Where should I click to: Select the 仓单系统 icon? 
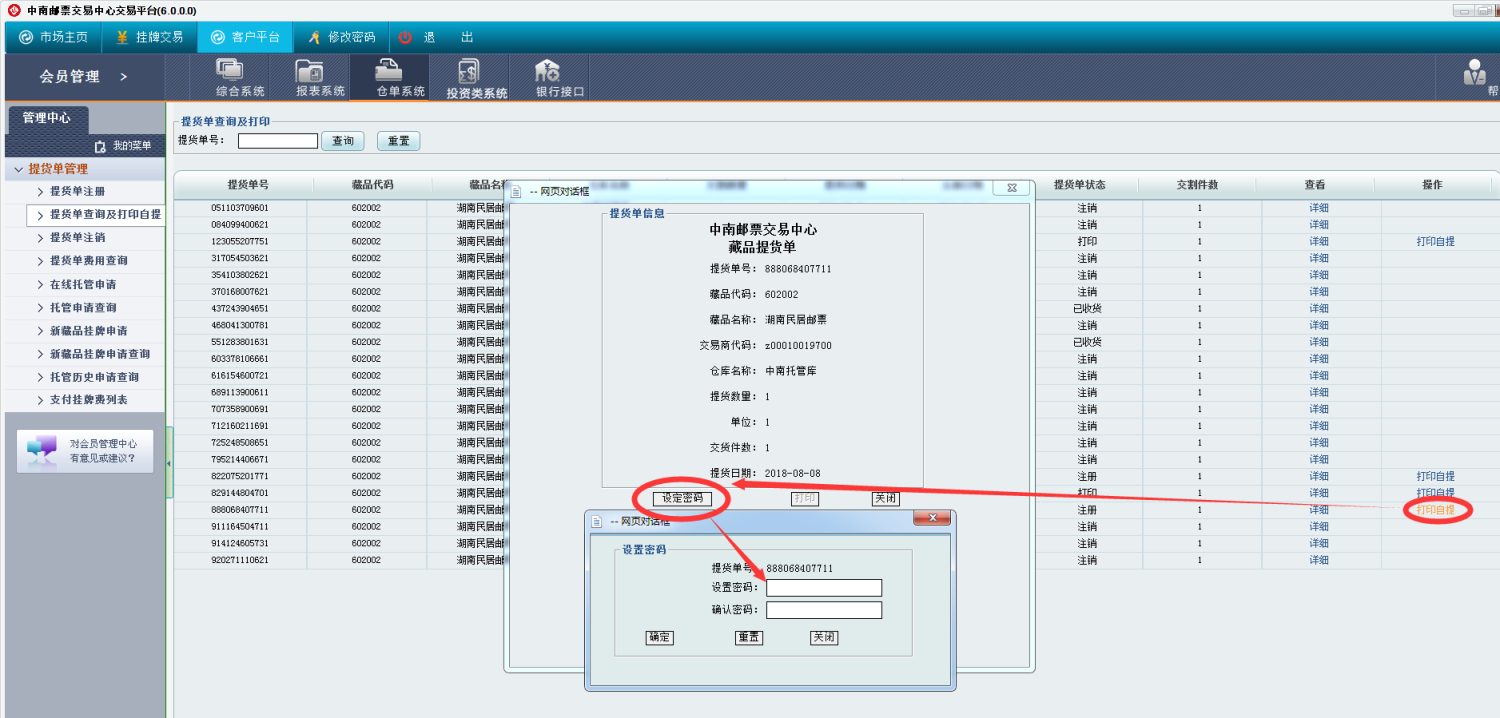(x=389, y=71)
